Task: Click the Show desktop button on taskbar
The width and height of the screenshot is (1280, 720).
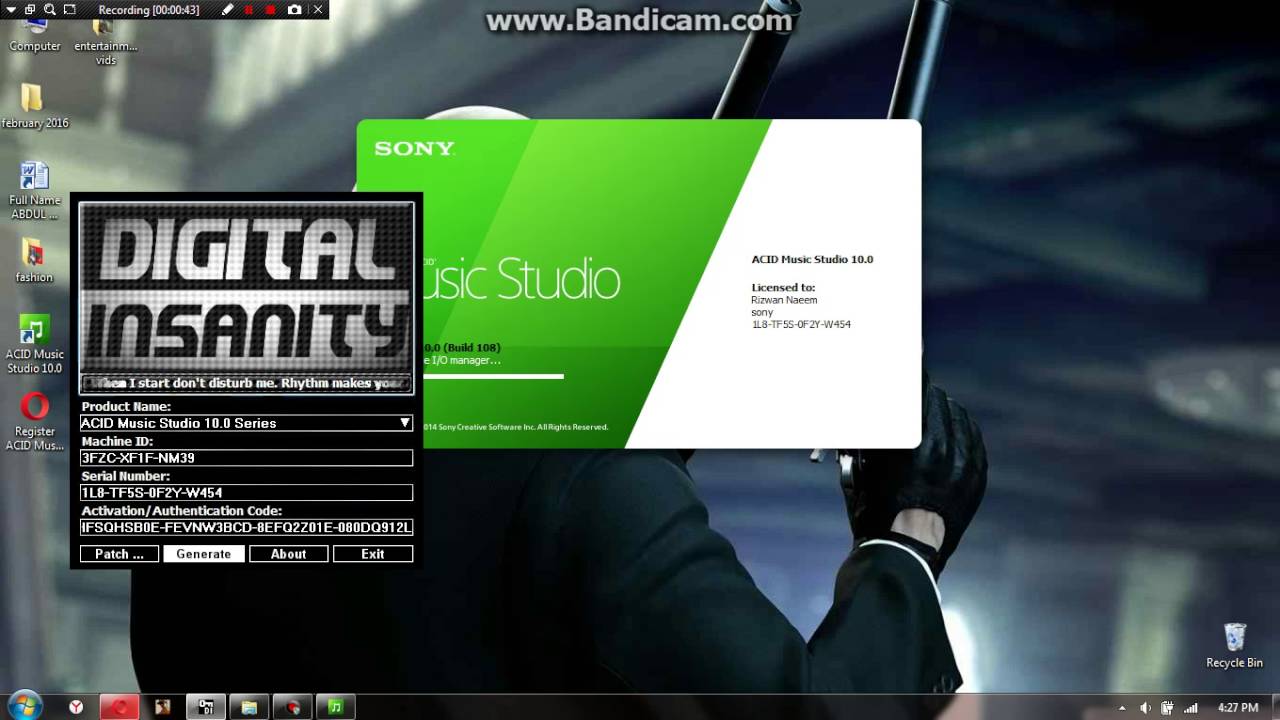Action: click(1273, 707)
